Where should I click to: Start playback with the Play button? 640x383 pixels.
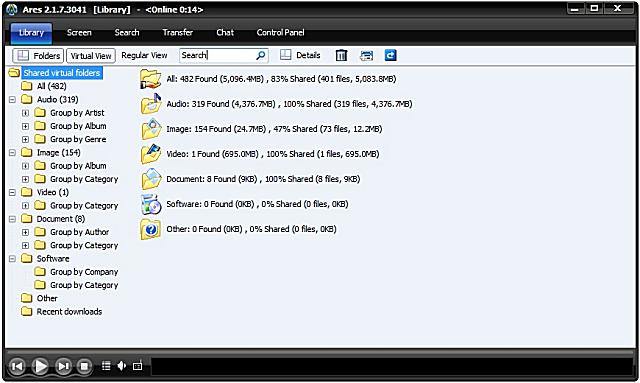coord(40,366)
